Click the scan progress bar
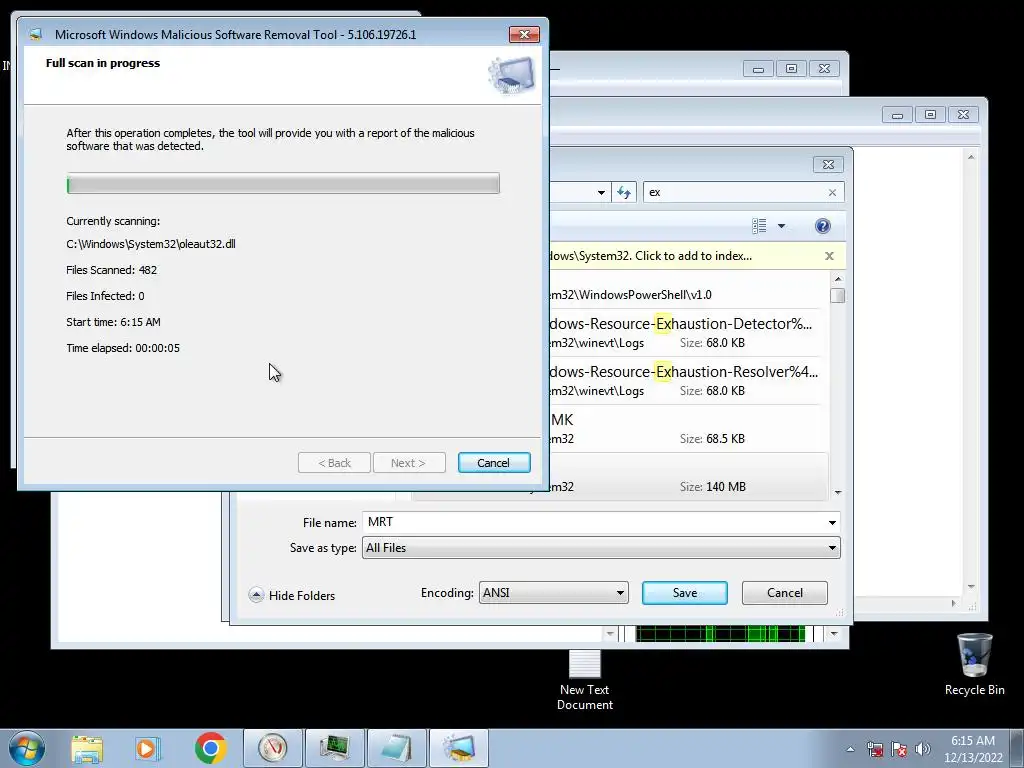Image resolution: width=1024 pixels, height=768 pixels. [283, 184]
